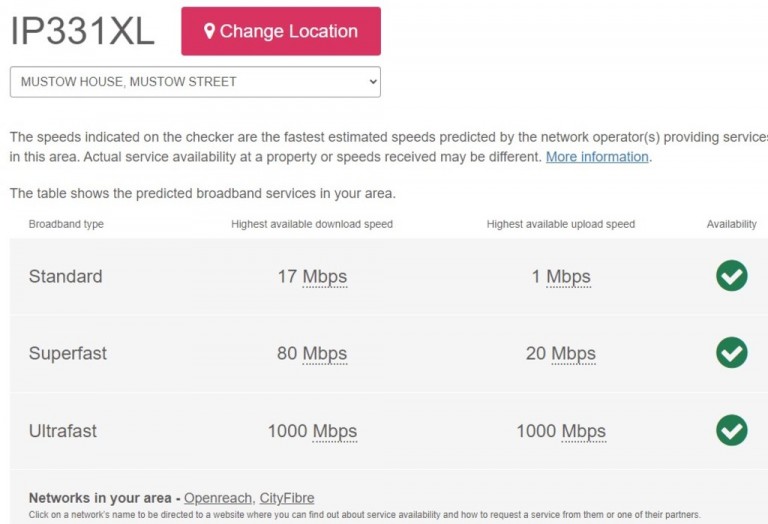Open the Mustow House address dropdown
The height and width of the screenshot is (524, 768).
coord(195,82)
